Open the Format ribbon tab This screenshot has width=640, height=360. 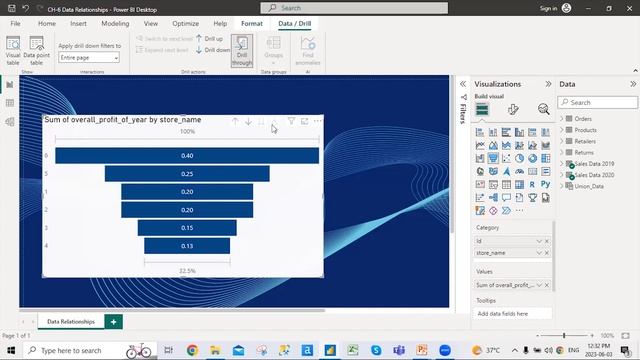[x=252, y=24]
